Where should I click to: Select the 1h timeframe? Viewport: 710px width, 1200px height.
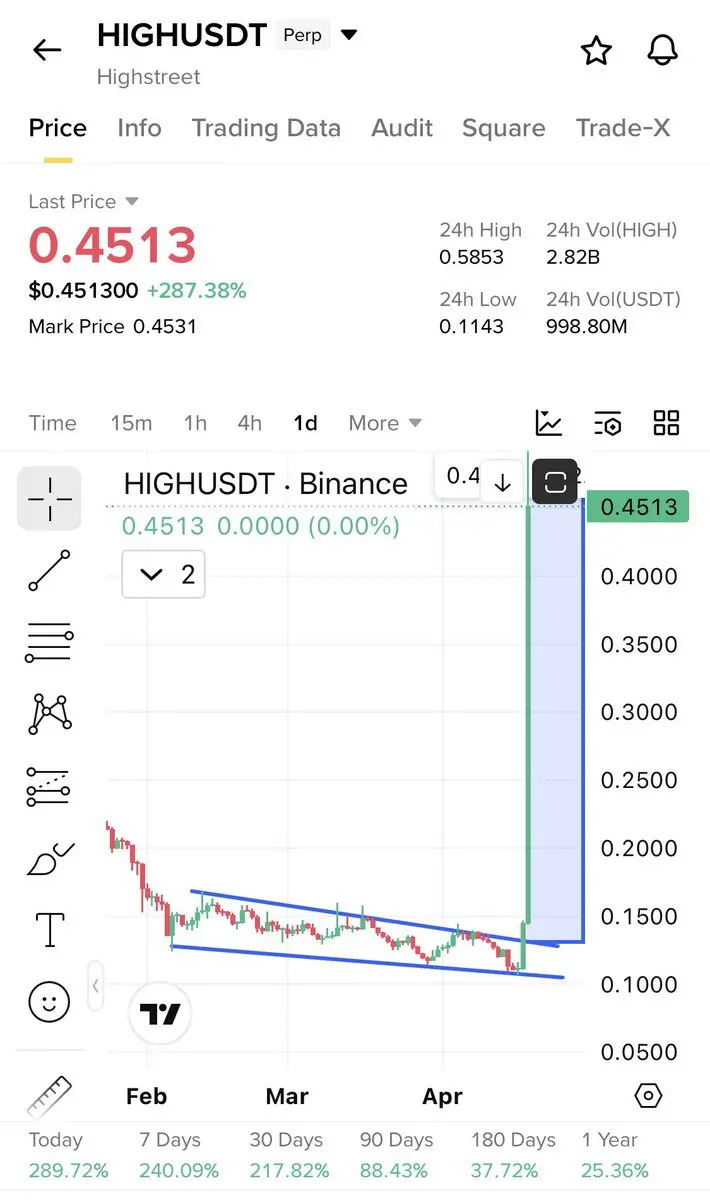(x=195, y=423)
